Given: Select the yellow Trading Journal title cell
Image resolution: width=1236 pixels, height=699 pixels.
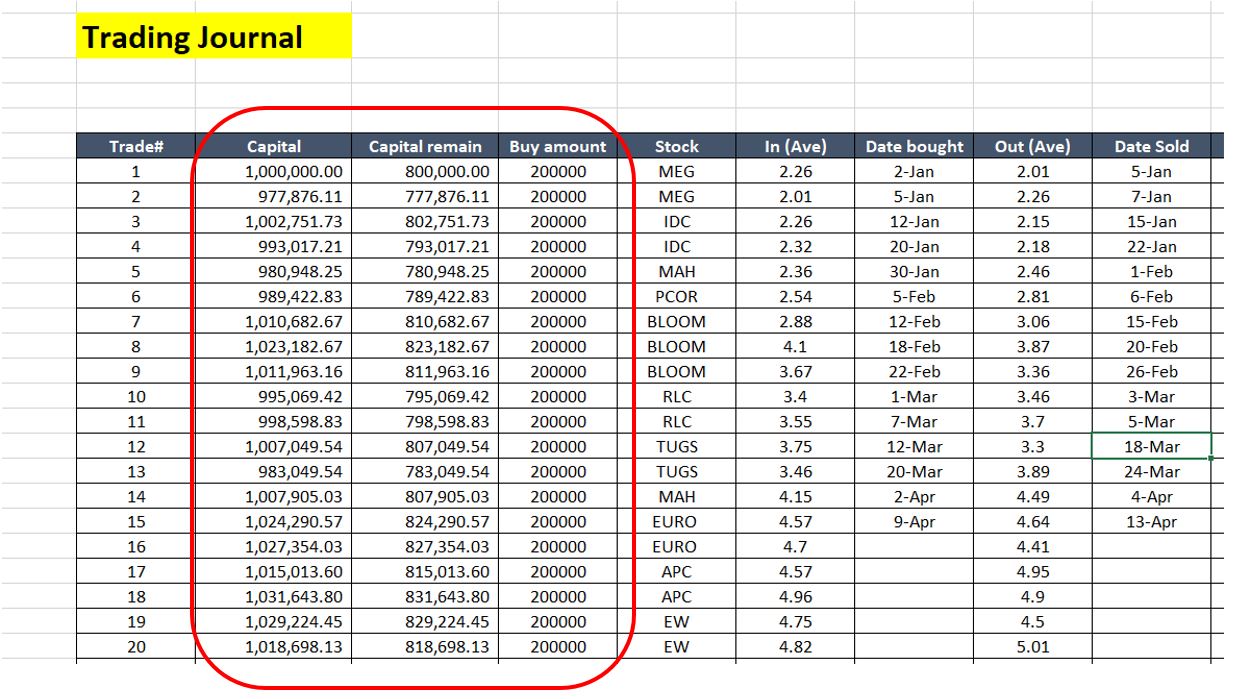Looking at the screenshot, I should 194,36.
